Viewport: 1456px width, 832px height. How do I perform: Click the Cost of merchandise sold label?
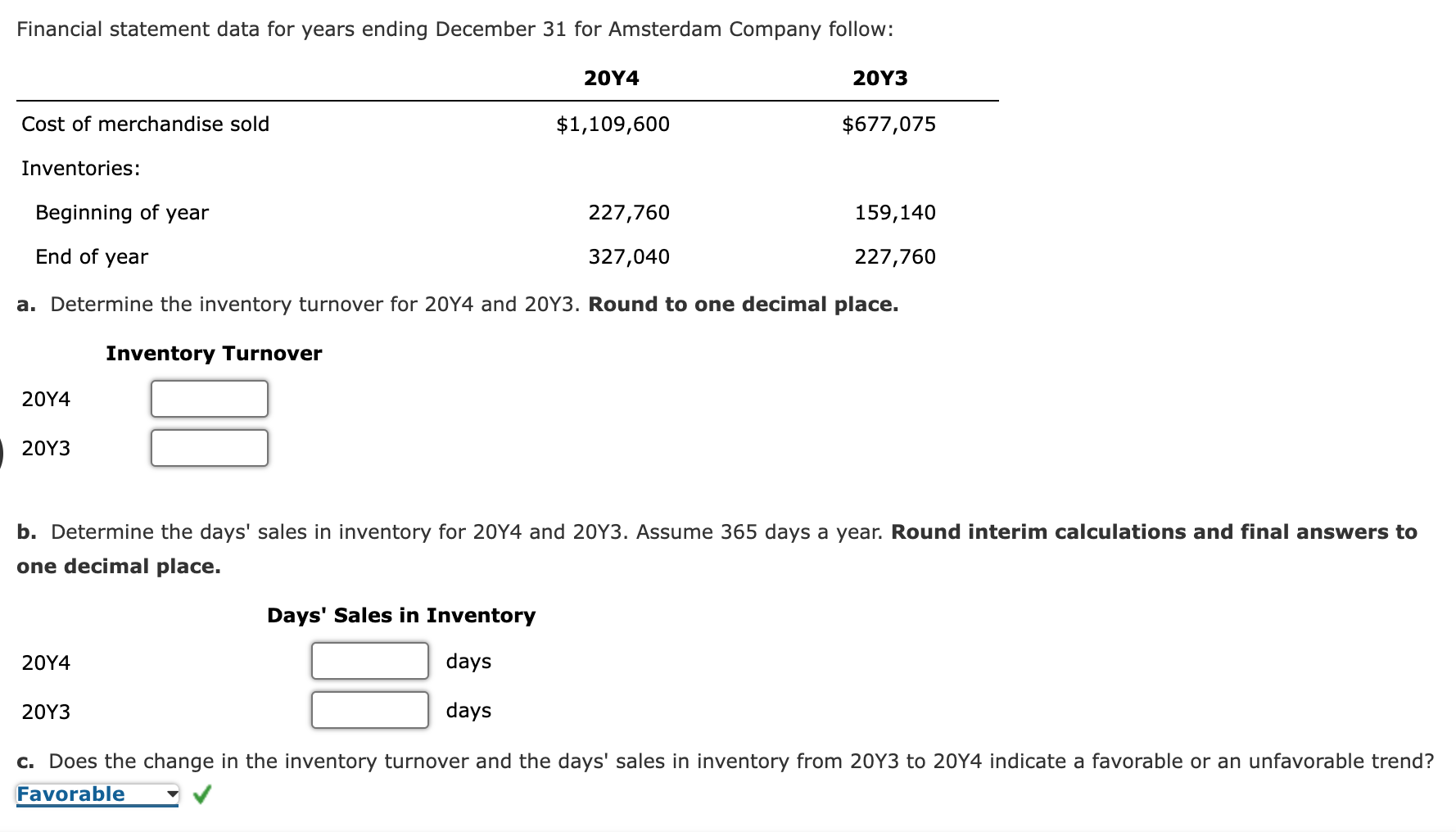(146, 124)
